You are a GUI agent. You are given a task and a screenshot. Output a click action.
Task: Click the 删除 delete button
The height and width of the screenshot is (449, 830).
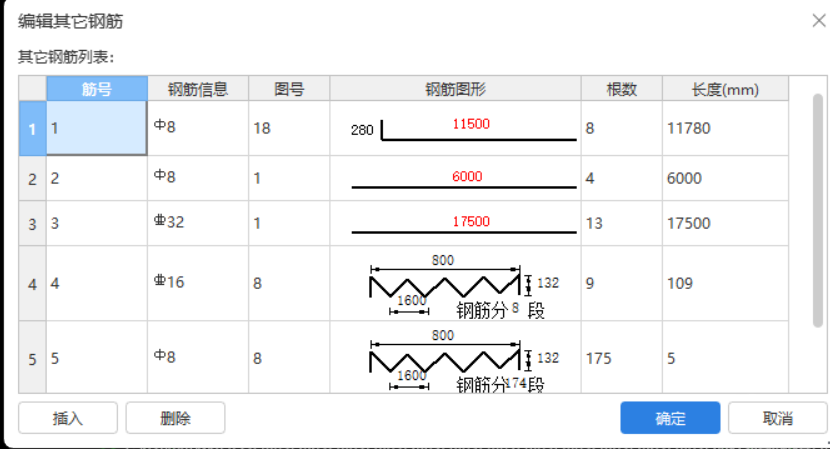175,418
